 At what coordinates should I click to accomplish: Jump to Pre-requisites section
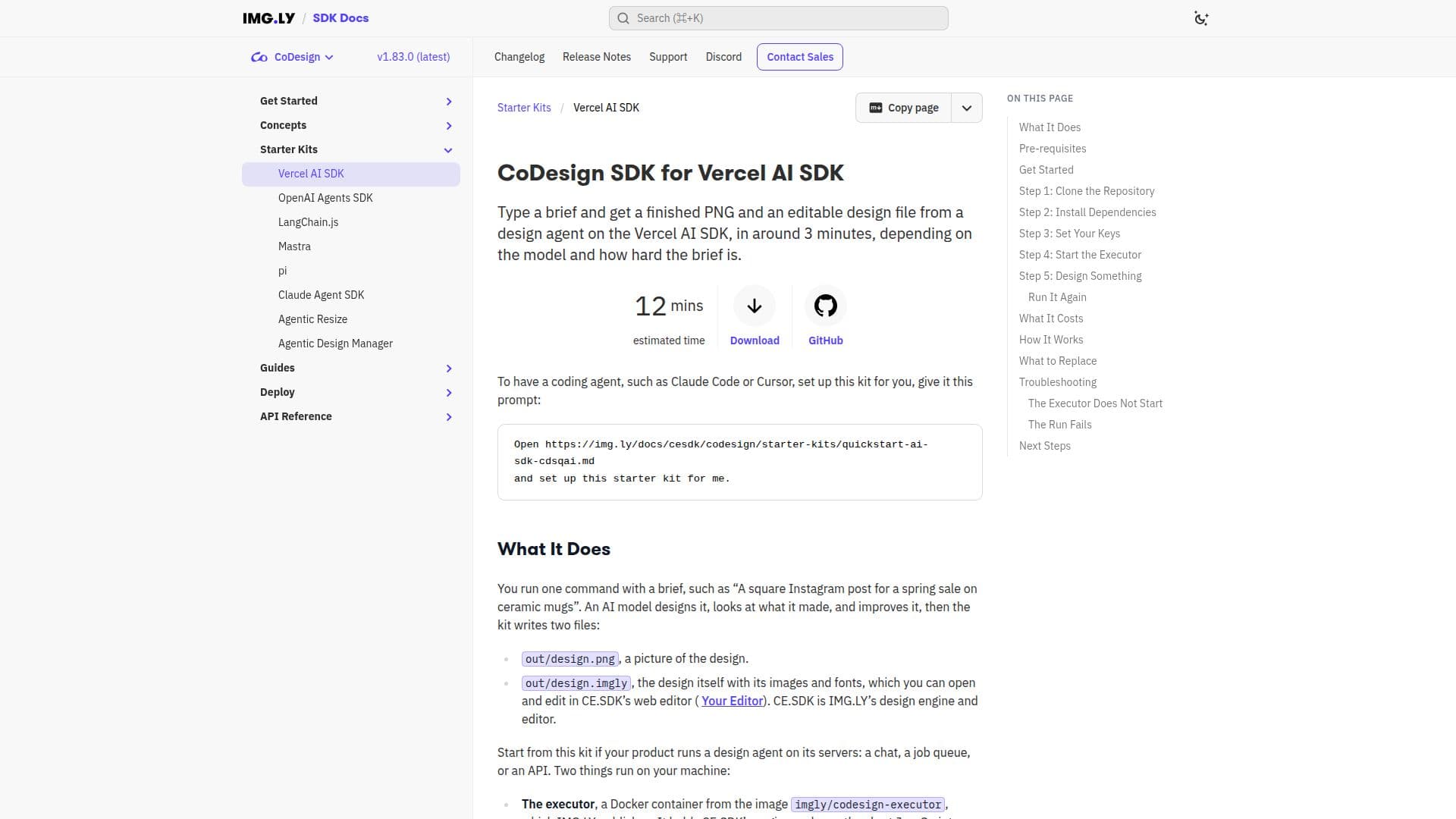(x=1053, y=149)
